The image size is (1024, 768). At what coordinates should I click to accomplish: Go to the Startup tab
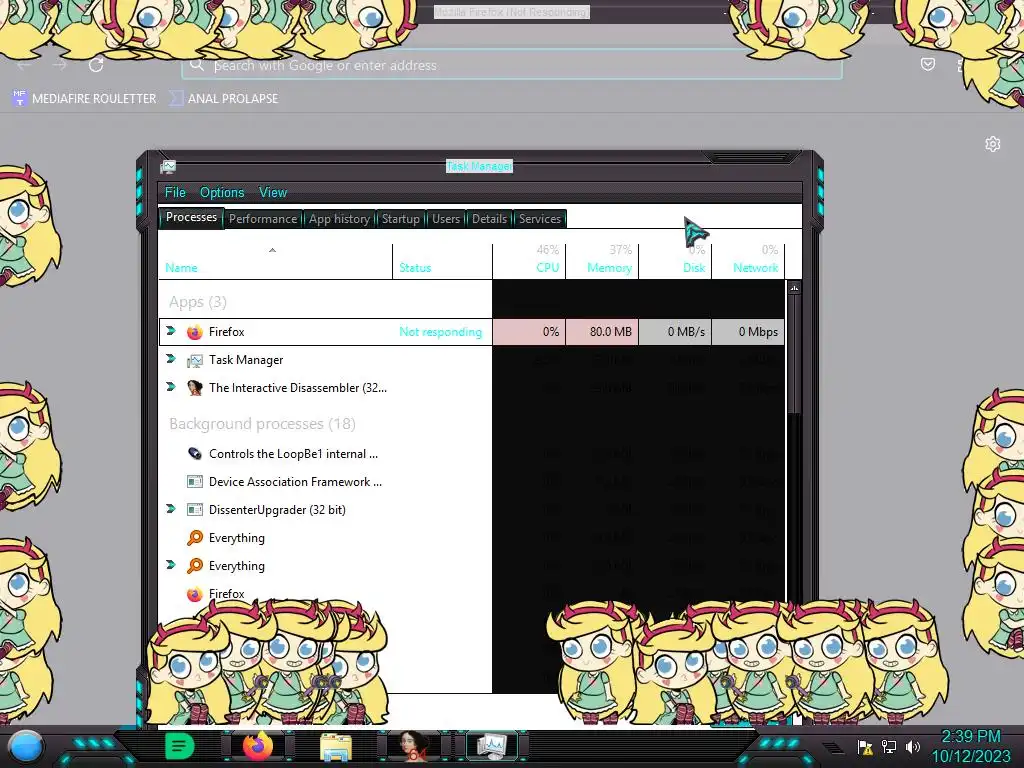pyautogui.click(x=400, y=219)
